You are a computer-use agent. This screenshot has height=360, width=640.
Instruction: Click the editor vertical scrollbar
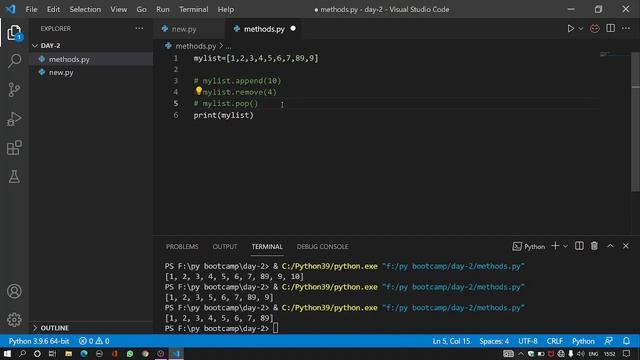coord(636,121)
